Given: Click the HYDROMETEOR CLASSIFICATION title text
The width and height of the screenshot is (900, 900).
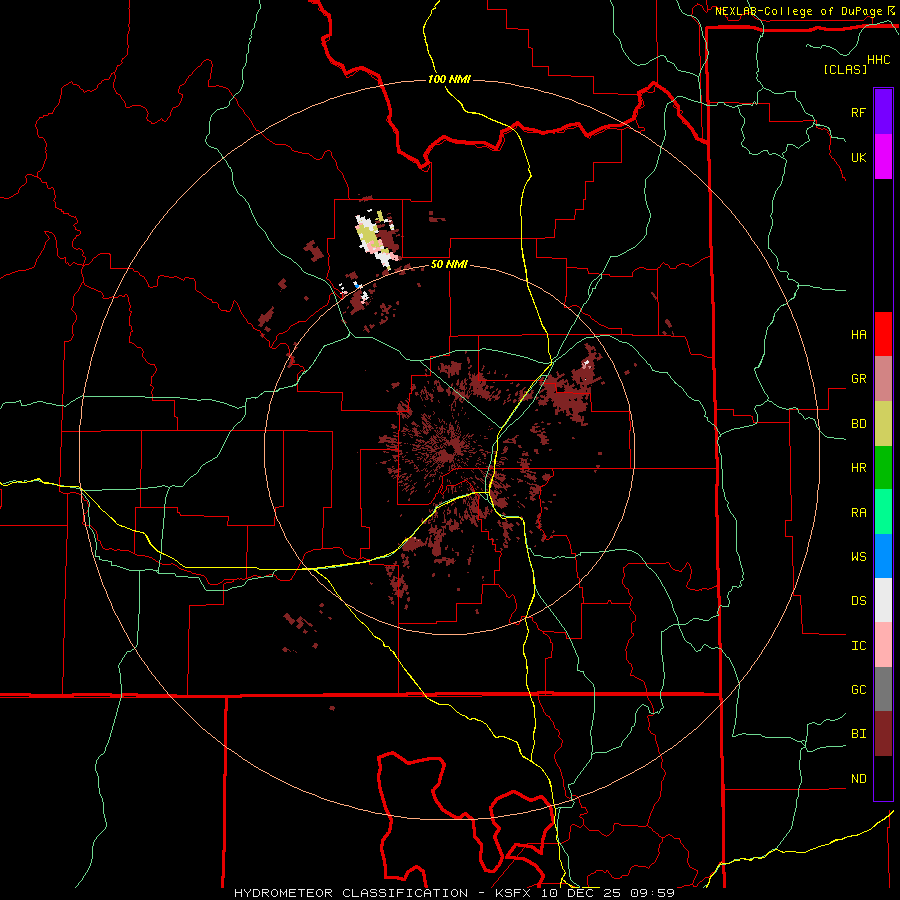Looking at the screenshot, I should pyautogui.click(x=351, y=893).
